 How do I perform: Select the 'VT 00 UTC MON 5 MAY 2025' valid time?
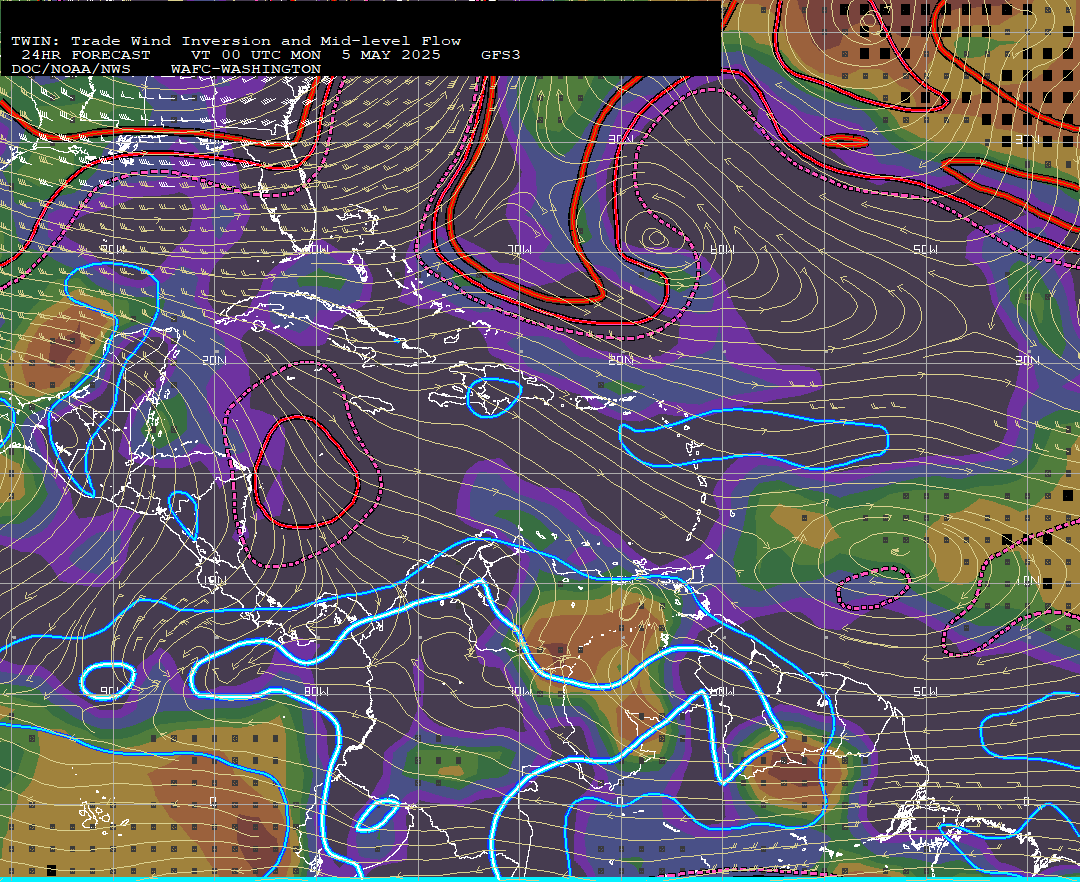(316, 55)
